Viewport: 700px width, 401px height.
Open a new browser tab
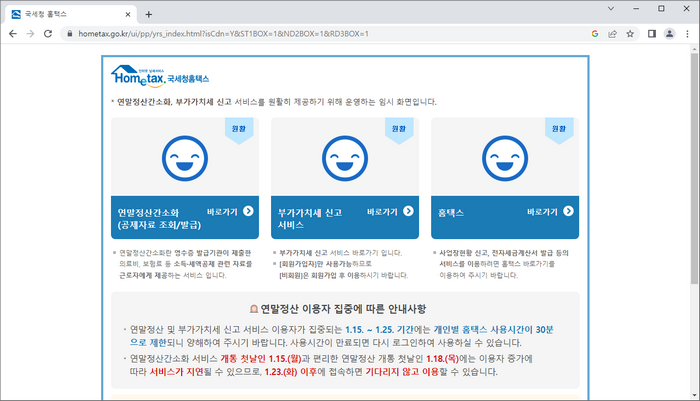coord(149,14)
